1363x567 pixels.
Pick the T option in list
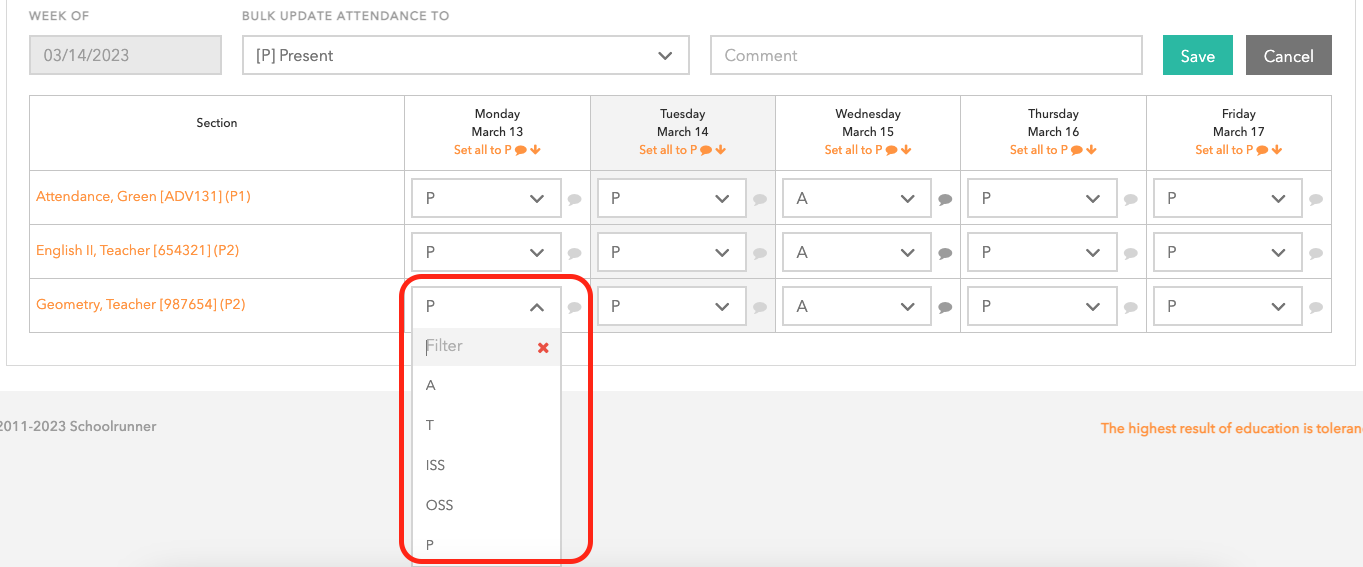(x=431, y=425)
